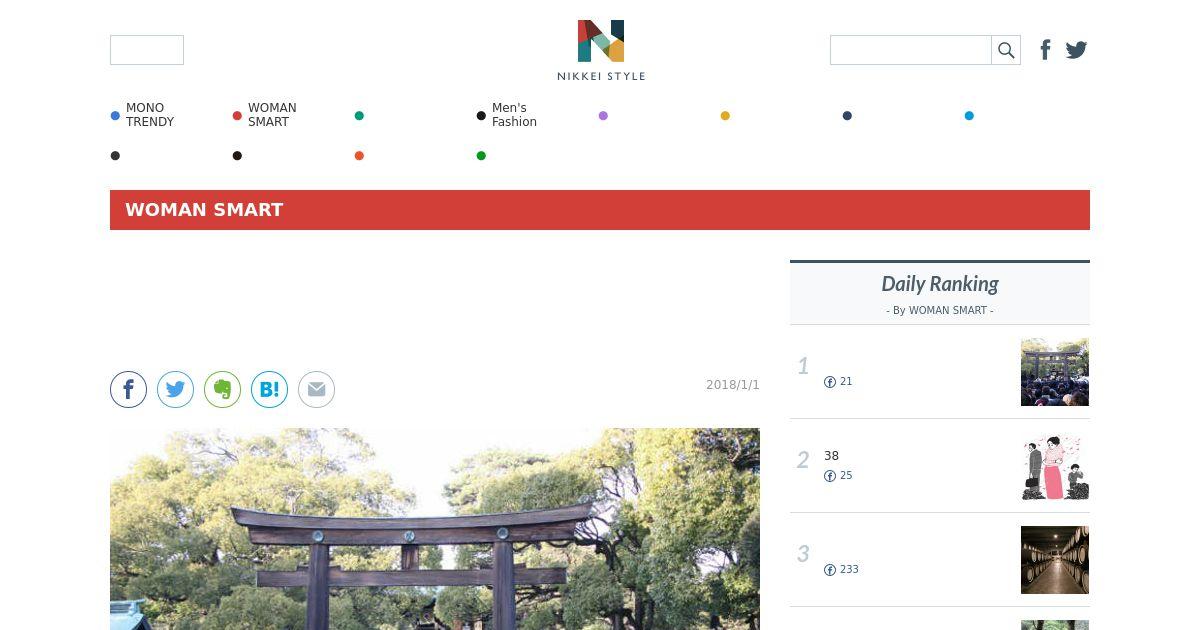Click Facebook count icon beside 233
The height and width of the screenshot is (630, 1200).
coord(830,570)
